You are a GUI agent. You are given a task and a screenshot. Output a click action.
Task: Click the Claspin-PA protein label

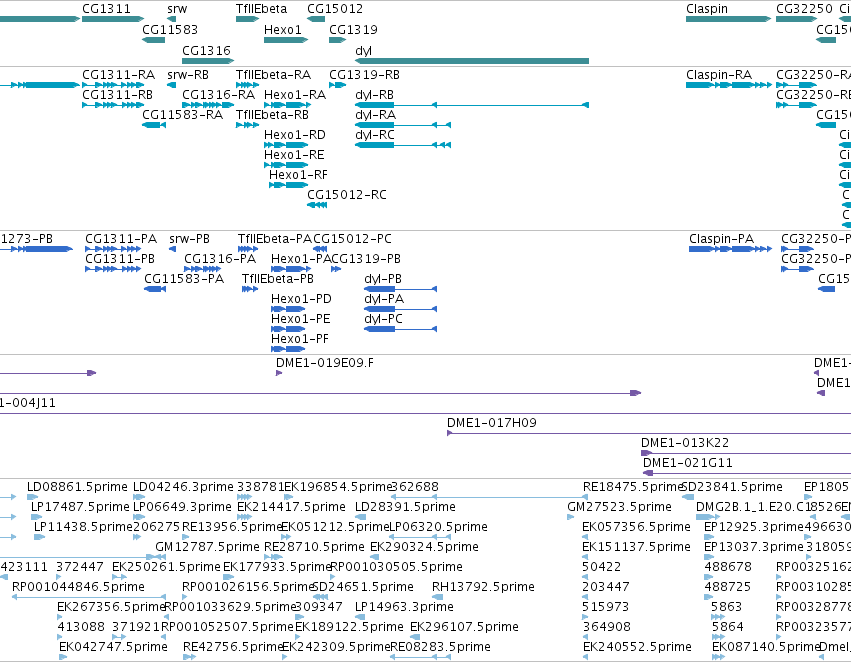tap(722, 239)
